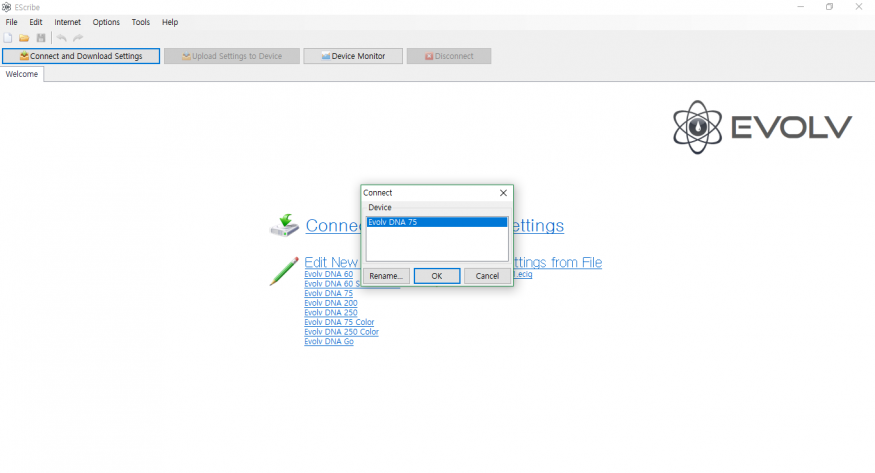
Task: Click the Evolv DNA Go link
Action: coord(329,341)
